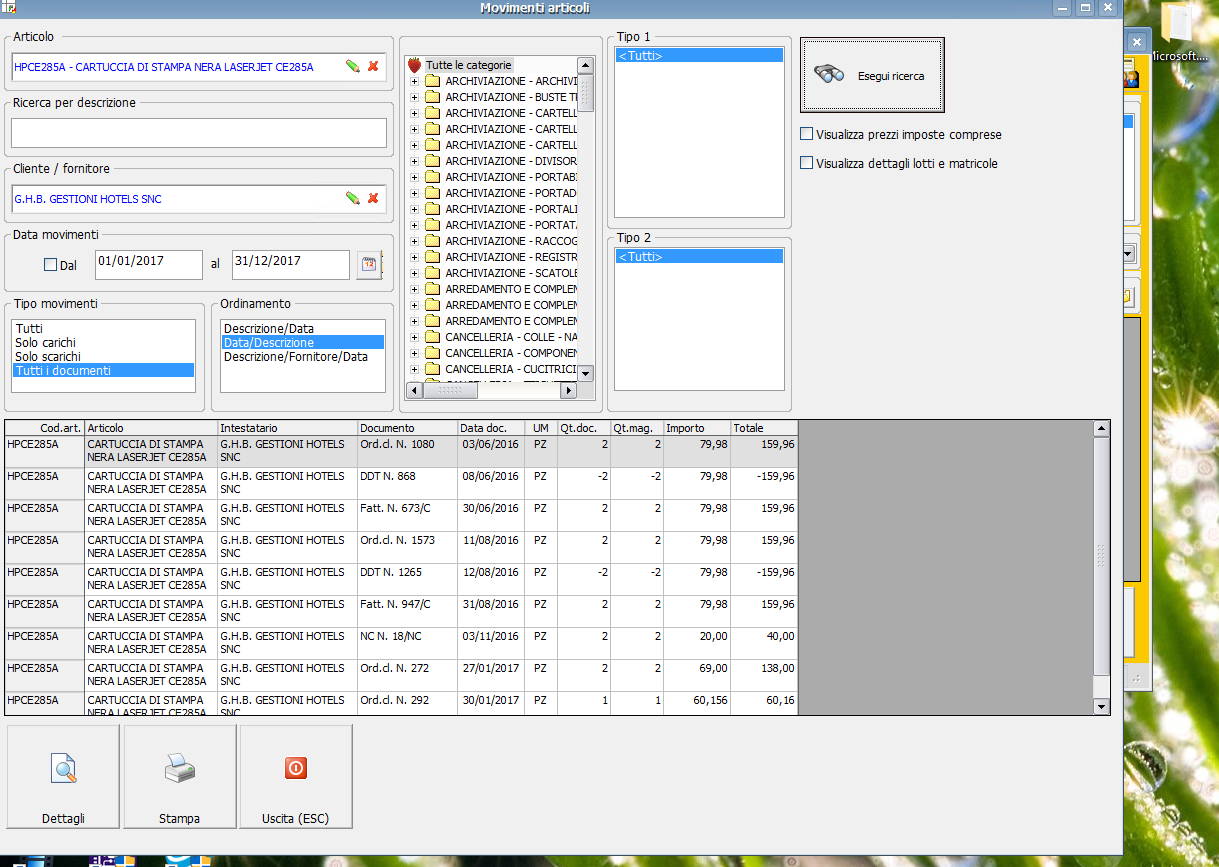Select Solo carichi movement type
Screen dimensions: 1219x867
103,342
